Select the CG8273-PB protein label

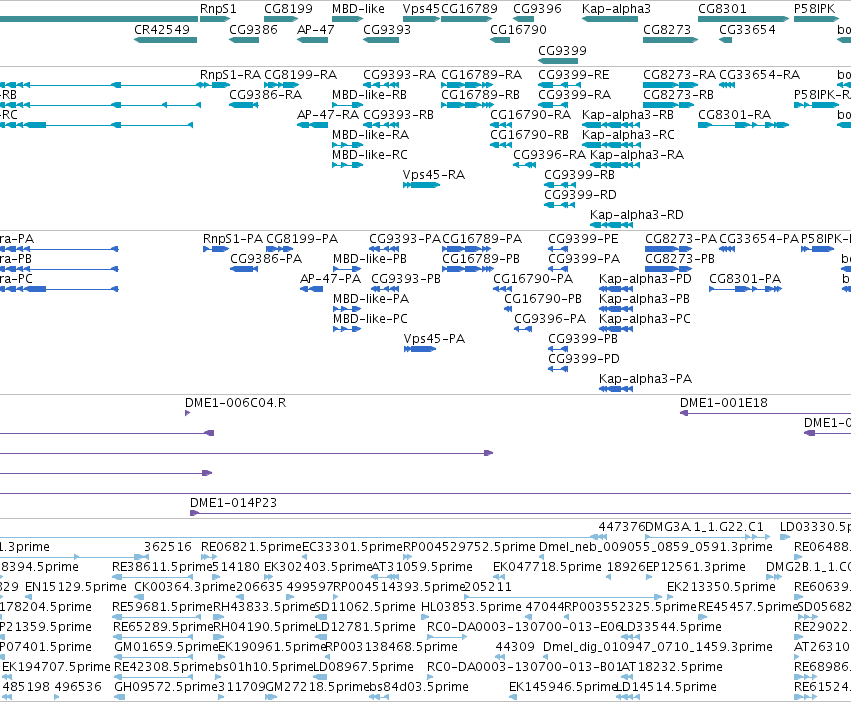pyautogui.click(x=680, y=259)
